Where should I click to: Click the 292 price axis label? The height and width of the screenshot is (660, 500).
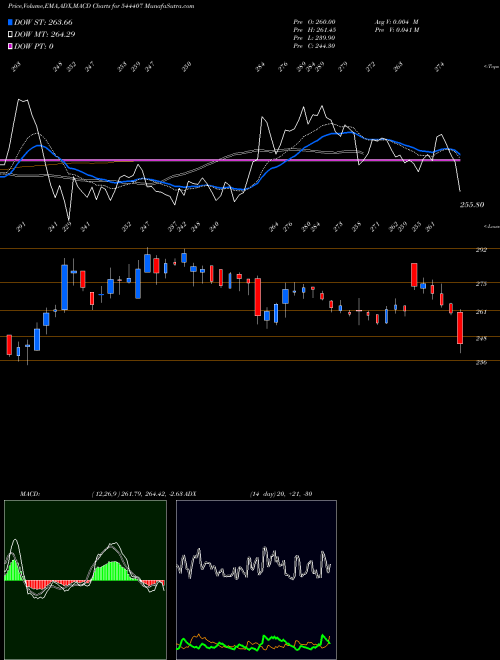(x=481, y=250)
